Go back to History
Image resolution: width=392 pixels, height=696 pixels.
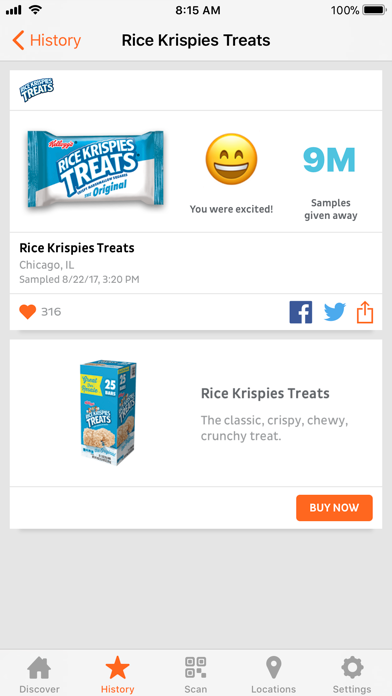(47, 40)
